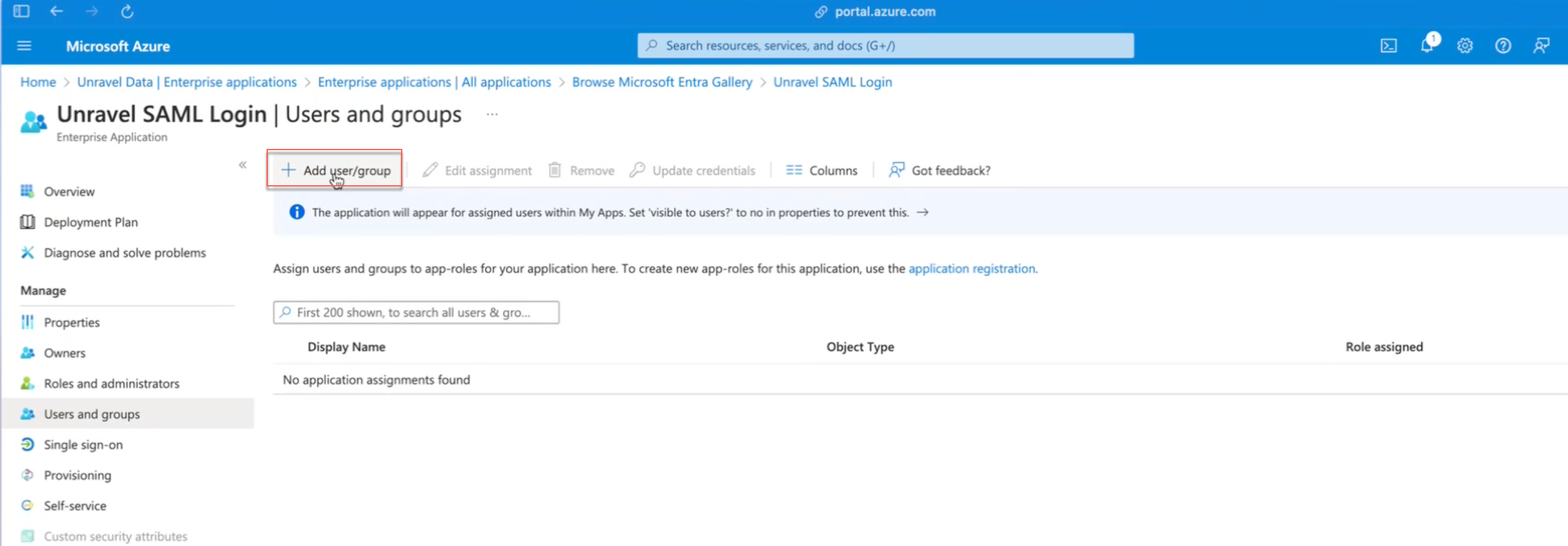Focus the Azure global search box

(x=886, y=45)
